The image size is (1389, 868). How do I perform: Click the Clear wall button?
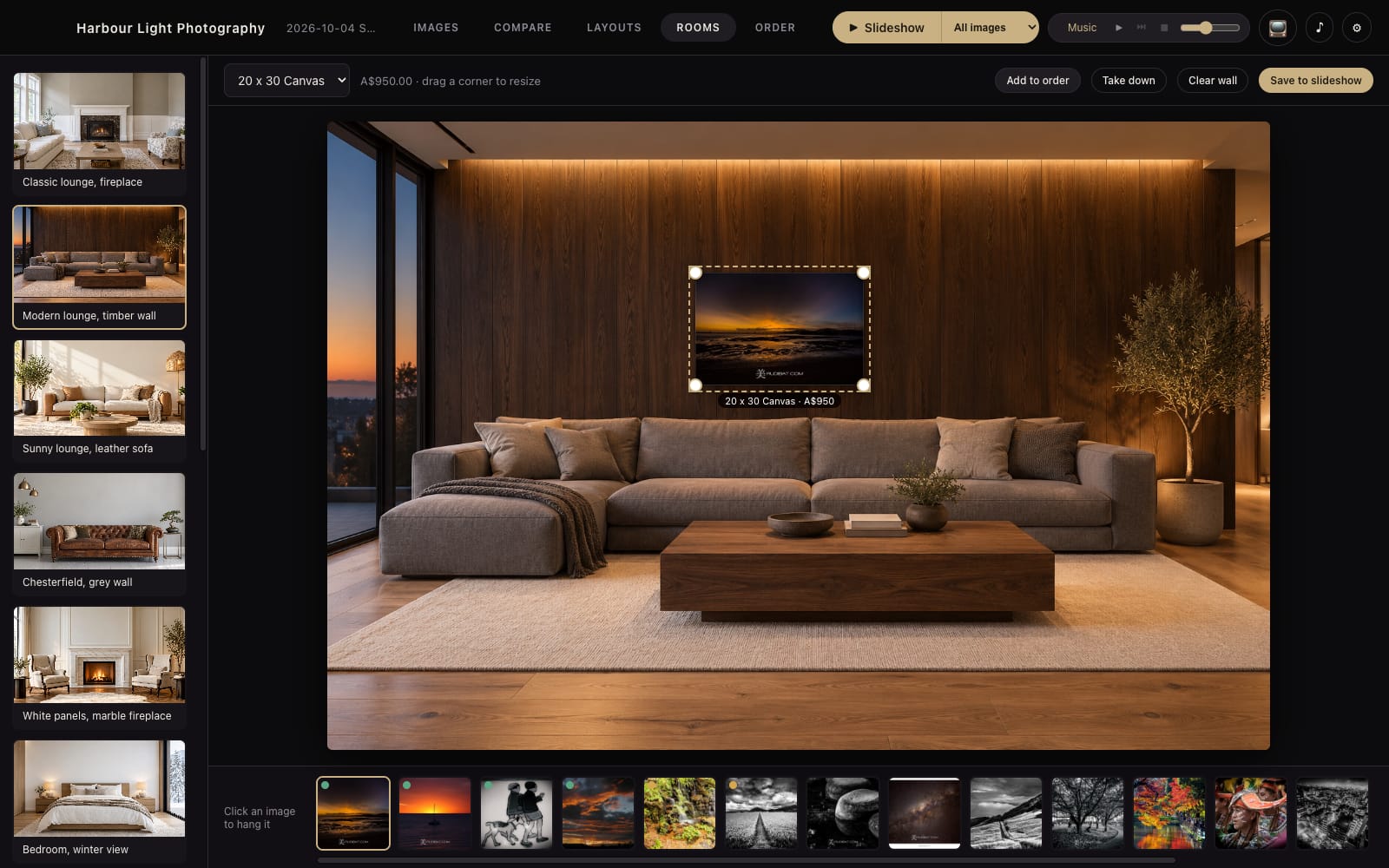[1213, 81]
